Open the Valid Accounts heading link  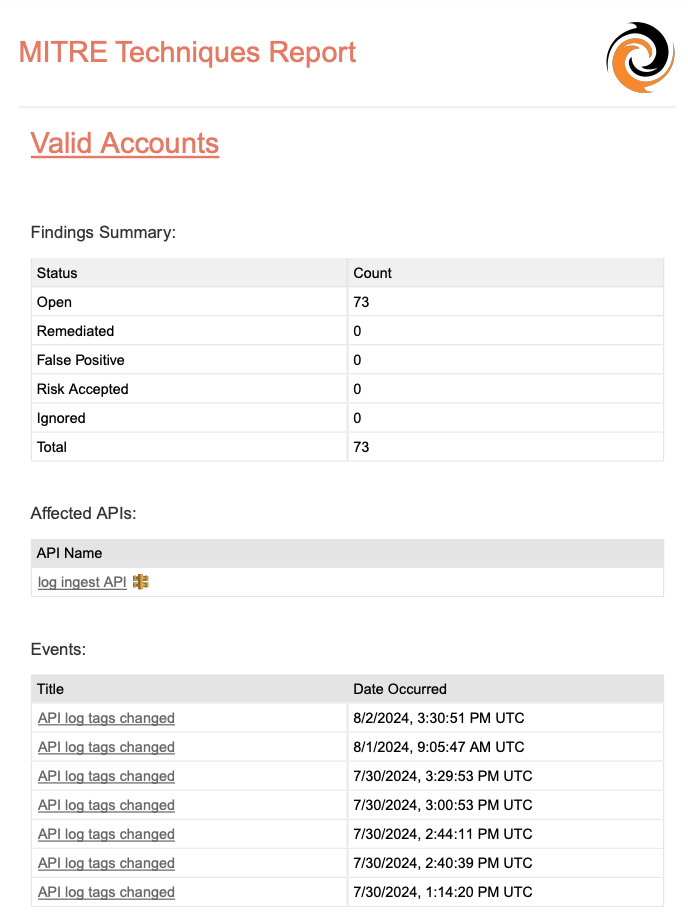tap(125, 143)
